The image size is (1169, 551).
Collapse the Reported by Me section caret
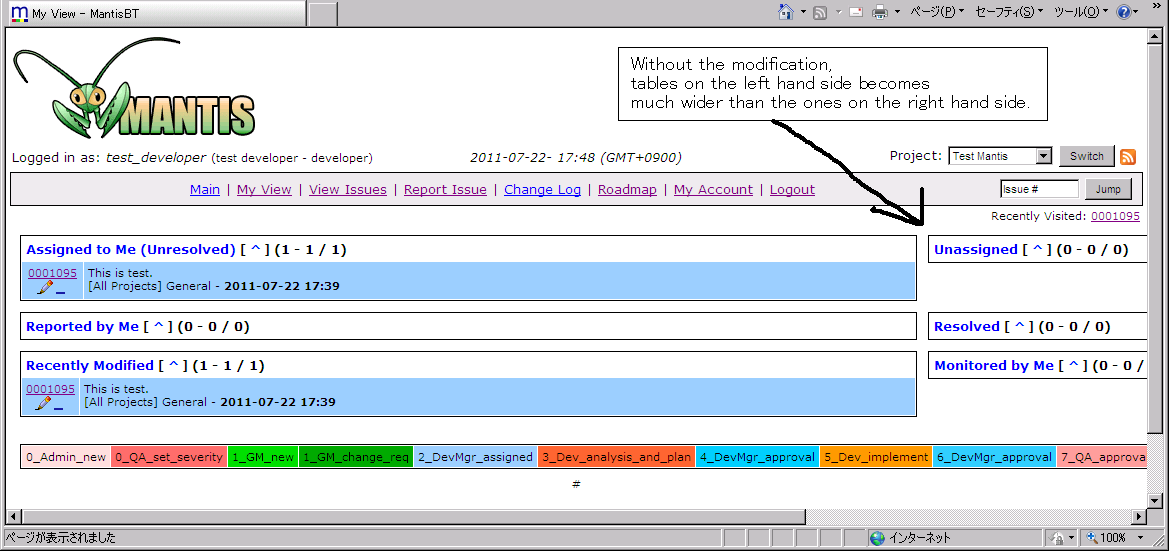[158, 327]
